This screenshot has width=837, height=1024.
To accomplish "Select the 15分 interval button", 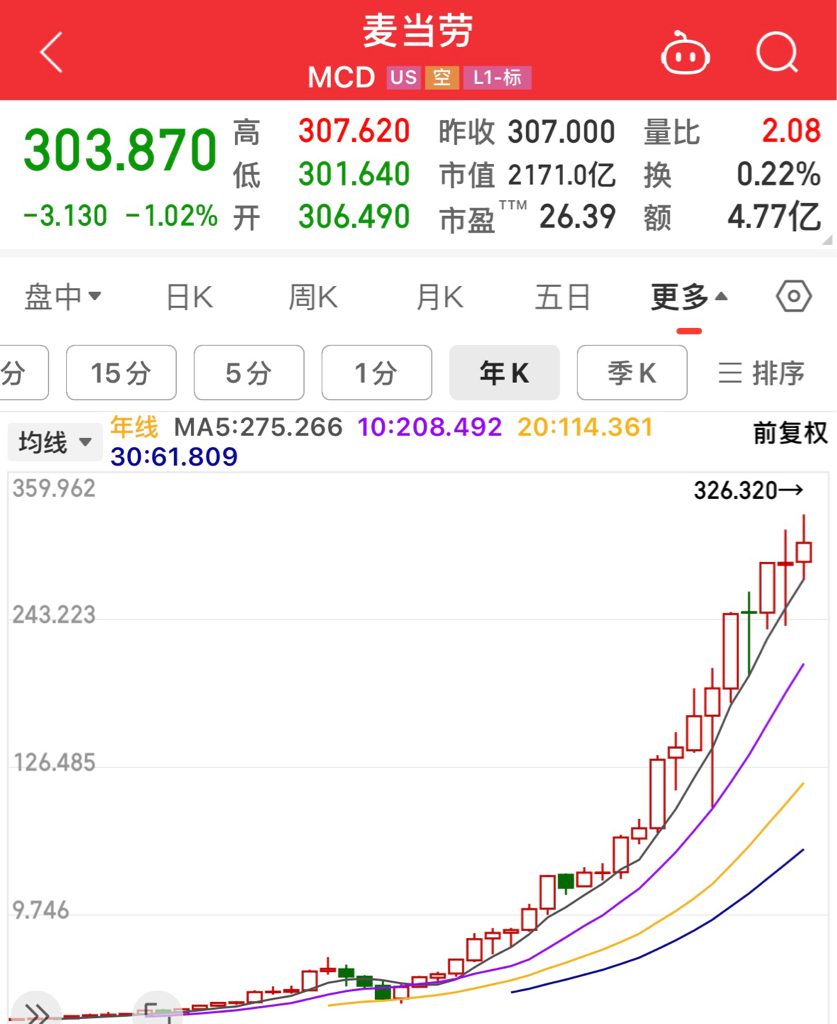I will coord(121,373).
